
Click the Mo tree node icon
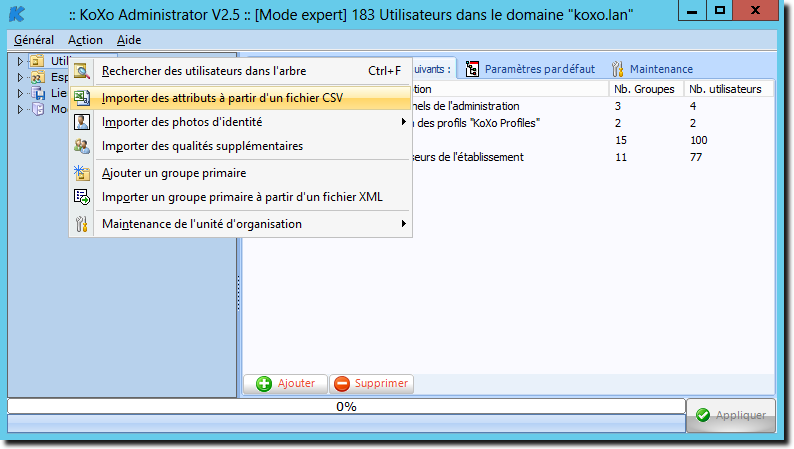click(38, 109)
